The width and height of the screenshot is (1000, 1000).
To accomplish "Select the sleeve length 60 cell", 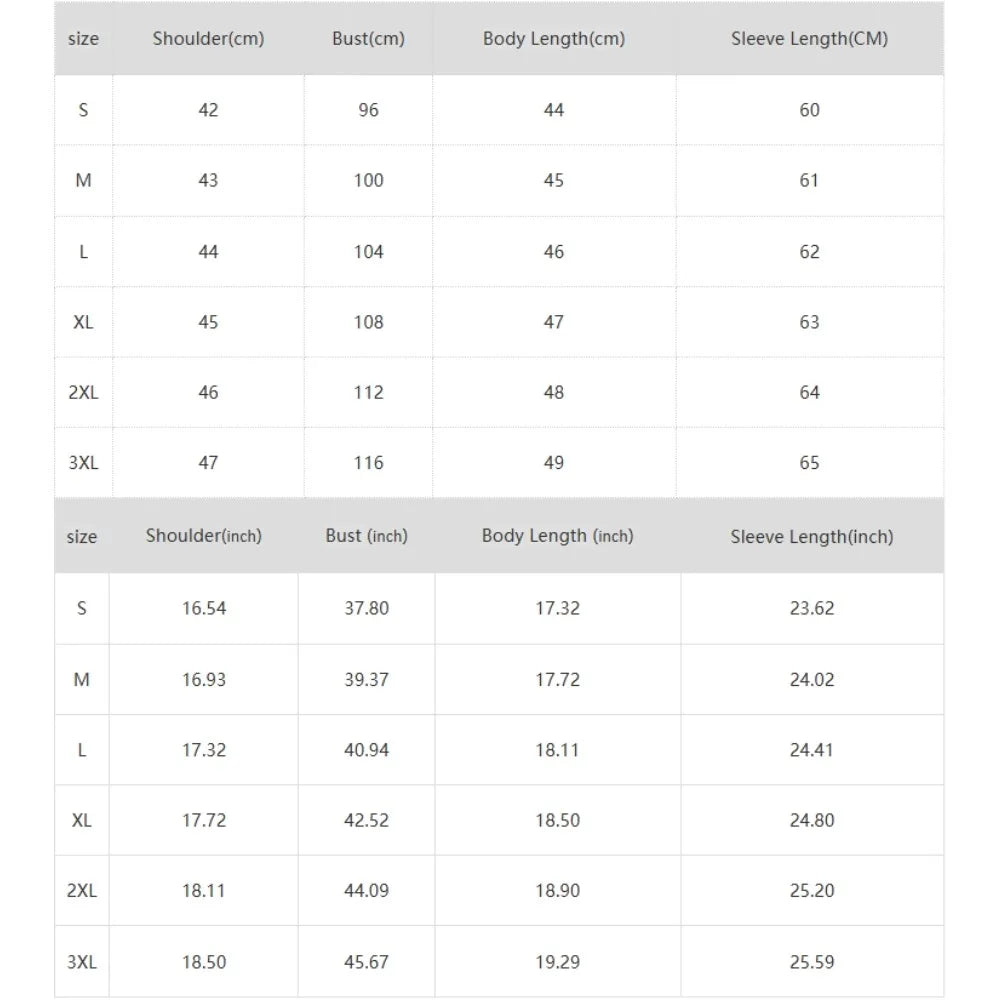I will click(x=809, y=110).
